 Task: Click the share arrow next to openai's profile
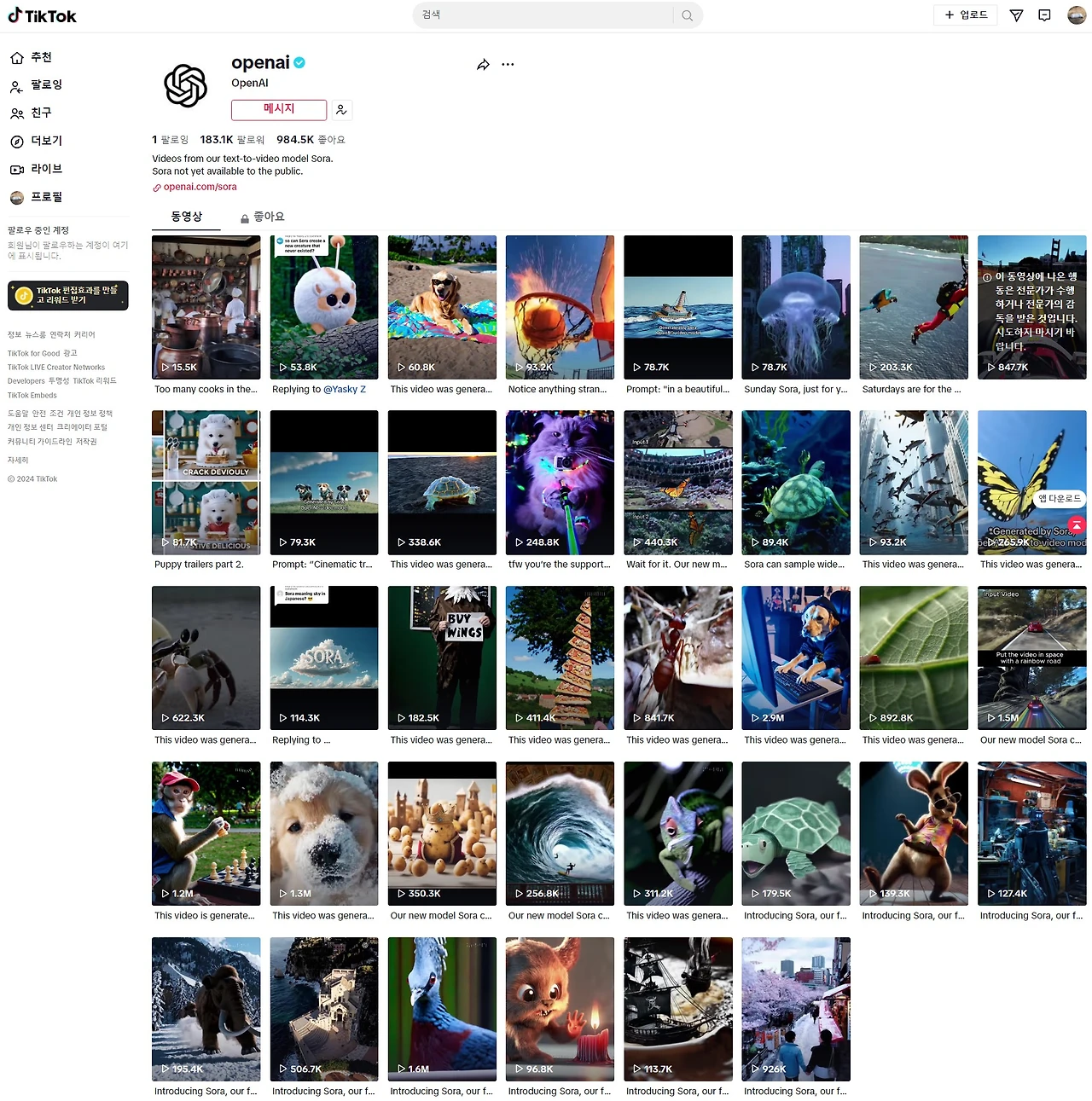click(483, 64)
